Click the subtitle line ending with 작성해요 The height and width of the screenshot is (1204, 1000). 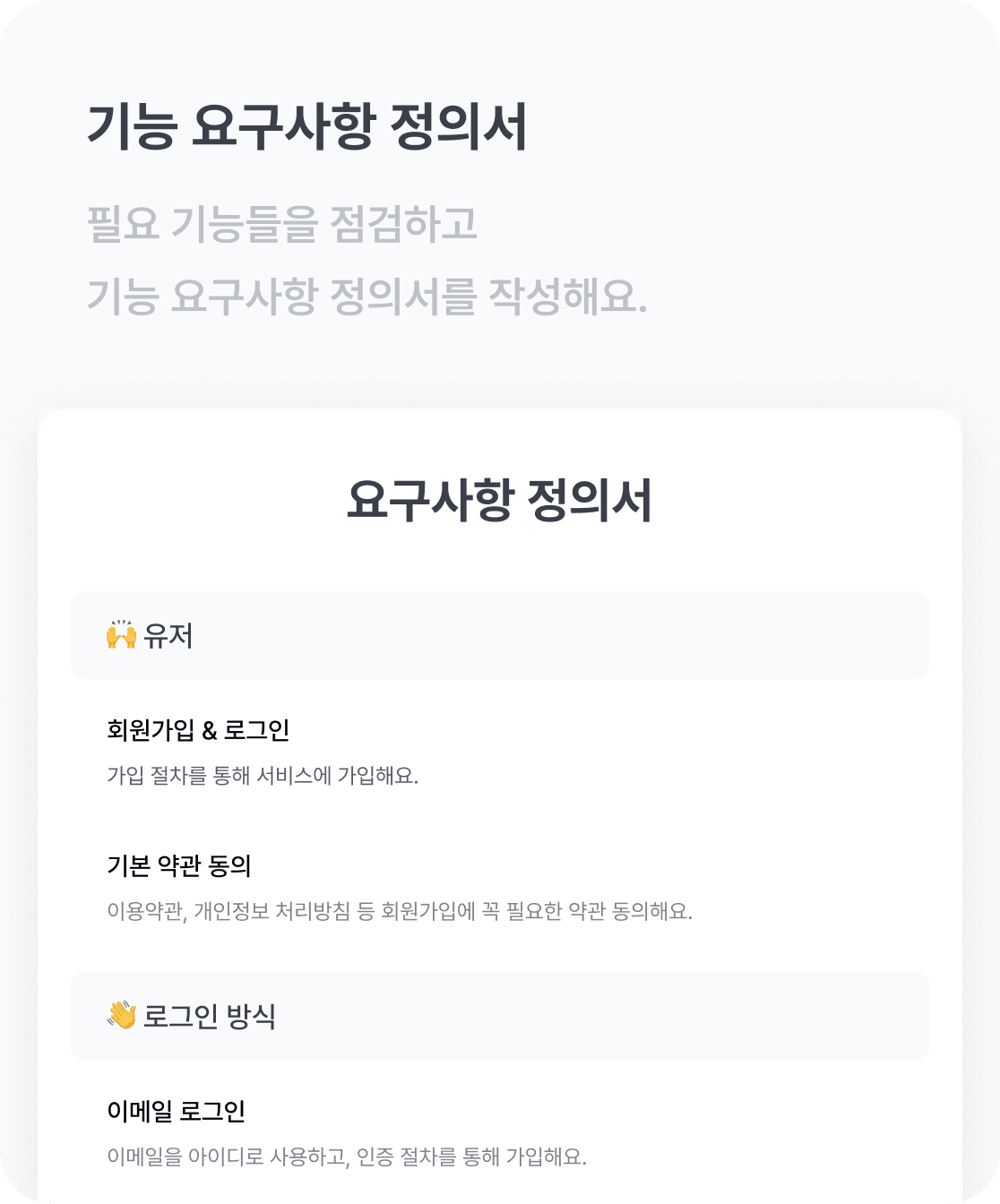[366, 296]
